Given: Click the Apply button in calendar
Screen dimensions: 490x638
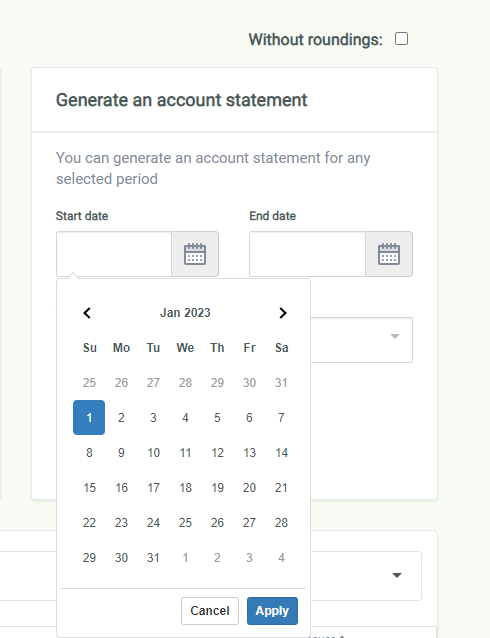Looking at the screenshot, I should 272,611.
